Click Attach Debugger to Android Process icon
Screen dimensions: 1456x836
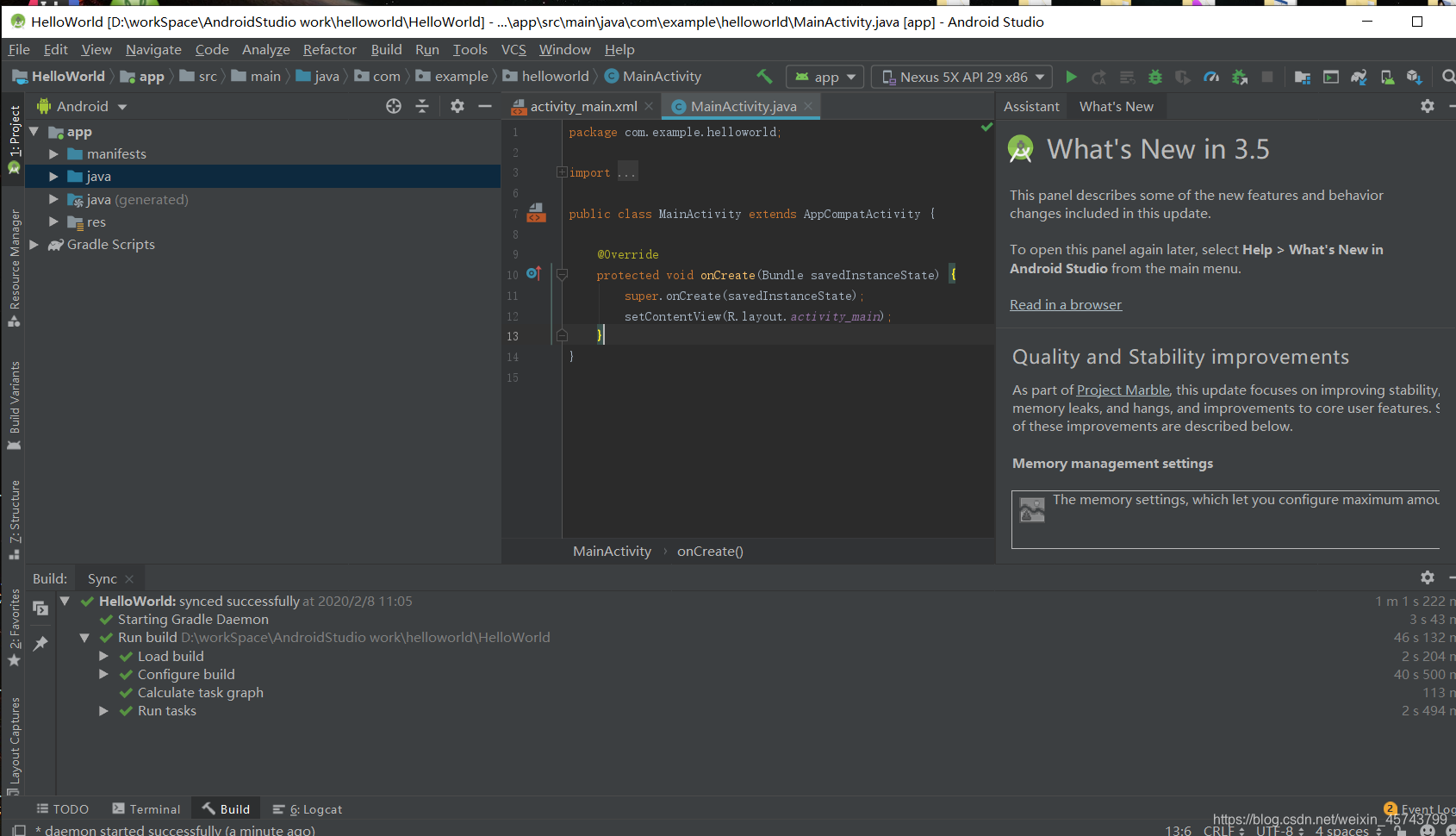pos(1240,77)
